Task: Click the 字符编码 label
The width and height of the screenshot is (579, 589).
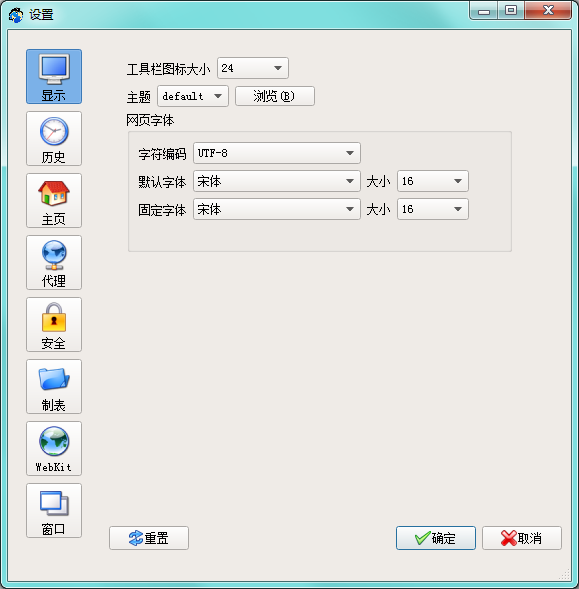Action: click(x=162, y=154)
